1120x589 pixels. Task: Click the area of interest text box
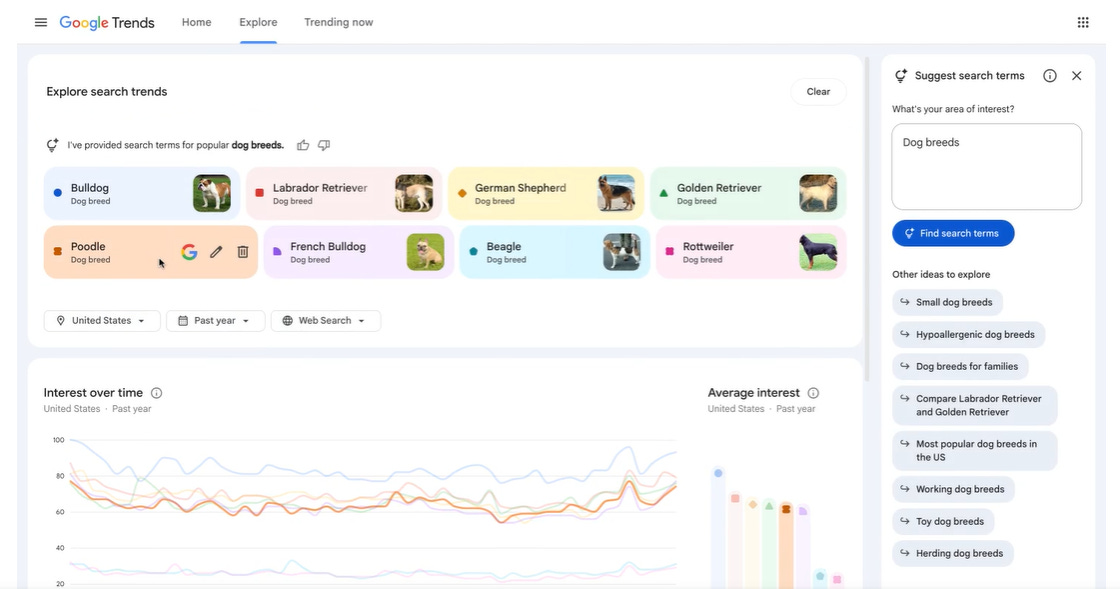986,166
